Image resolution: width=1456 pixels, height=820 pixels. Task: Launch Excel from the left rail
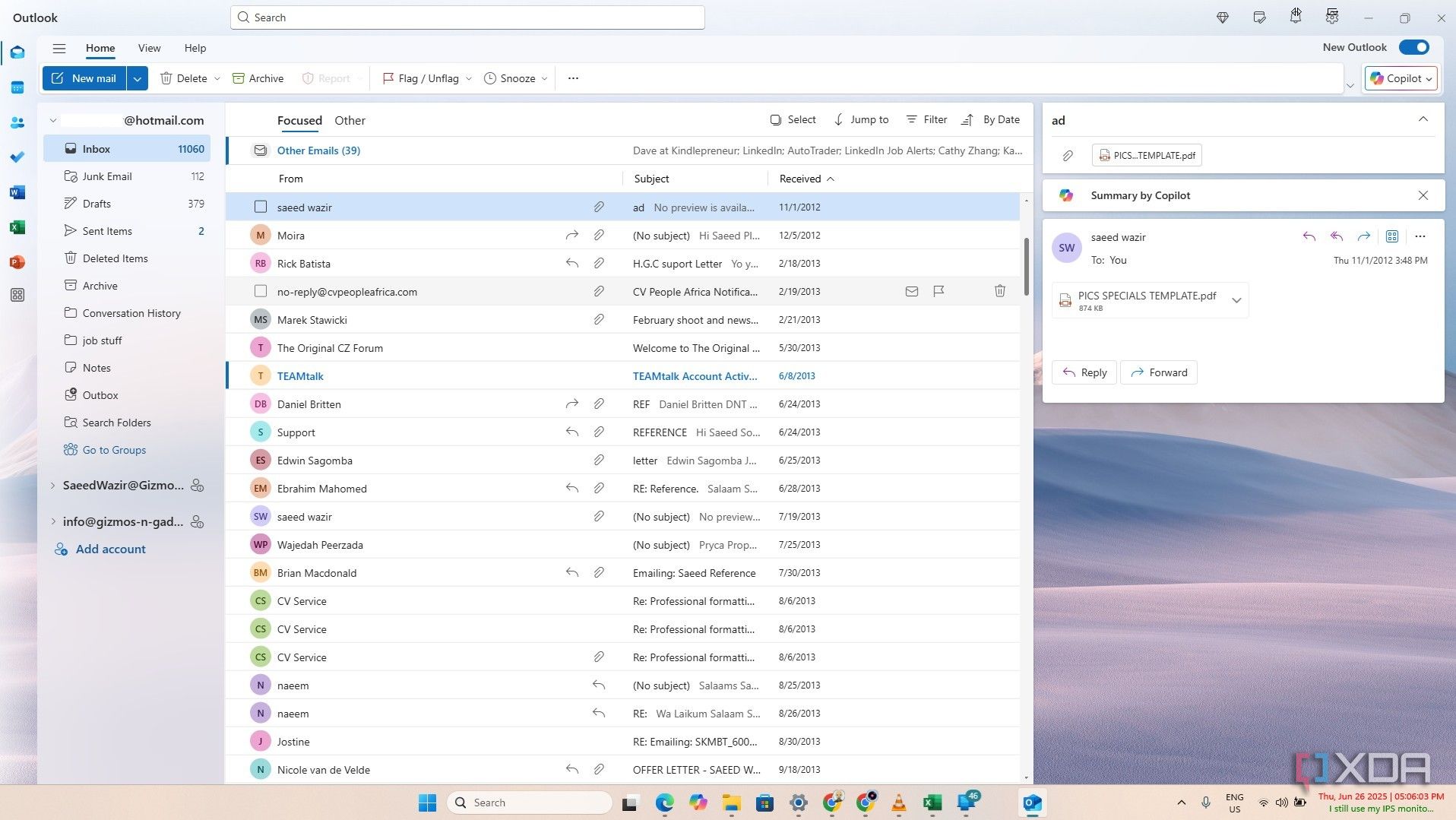17,227
